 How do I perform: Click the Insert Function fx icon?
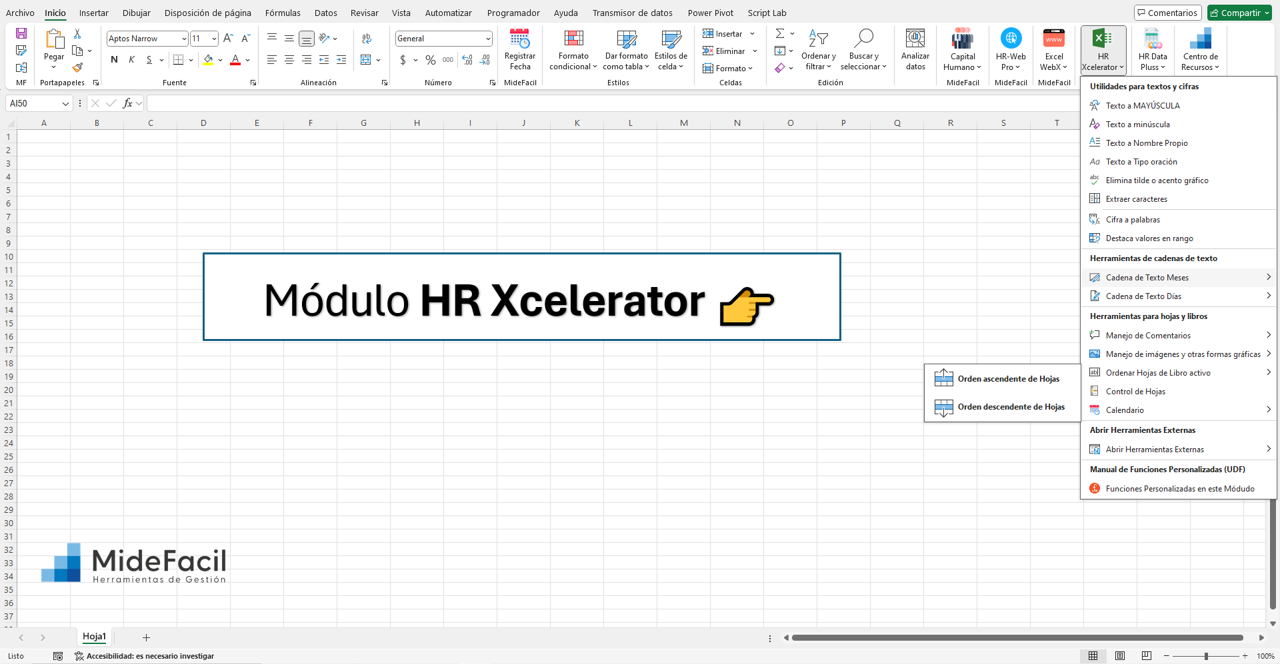pyautogui.click(x=127, y=103)
